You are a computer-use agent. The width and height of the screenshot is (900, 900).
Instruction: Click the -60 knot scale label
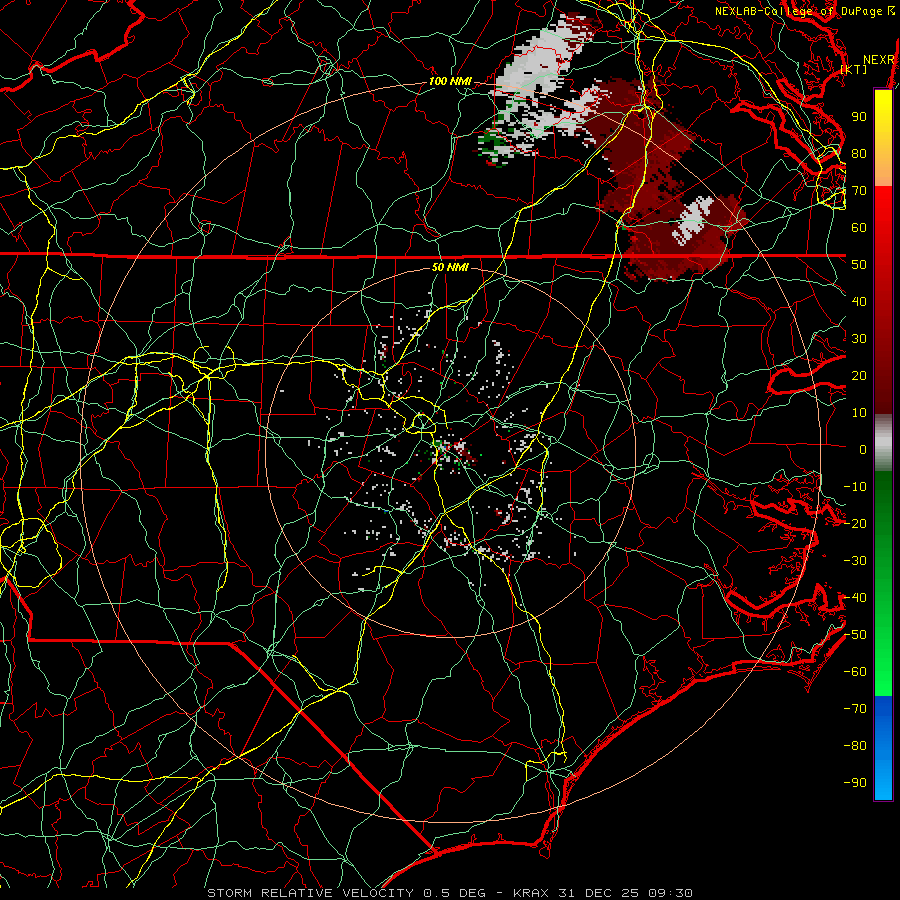[855, 672]
